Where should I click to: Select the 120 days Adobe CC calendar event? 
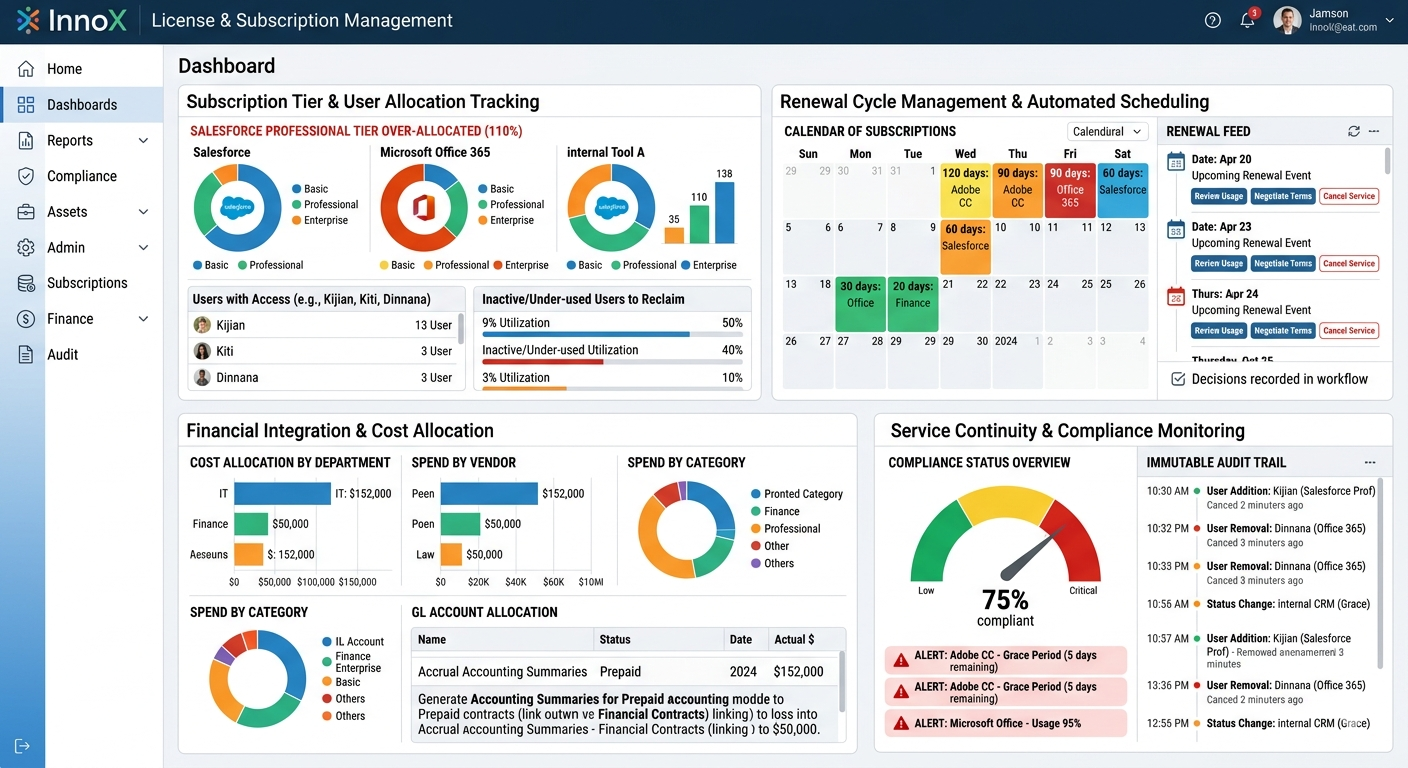point(966,190)
